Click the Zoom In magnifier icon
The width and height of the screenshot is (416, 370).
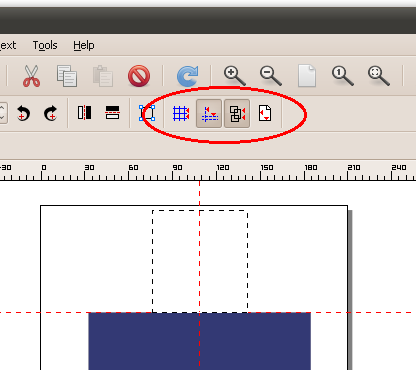click(235, 76)
